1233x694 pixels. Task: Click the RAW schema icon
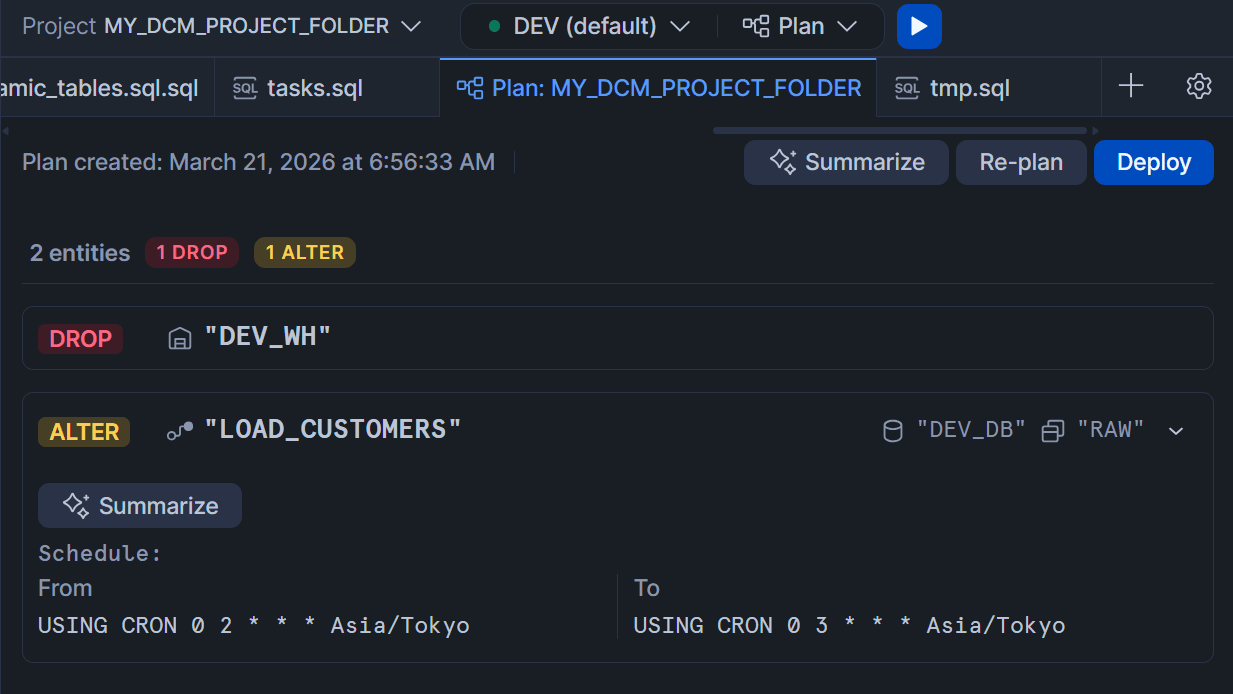(1052, 431)
